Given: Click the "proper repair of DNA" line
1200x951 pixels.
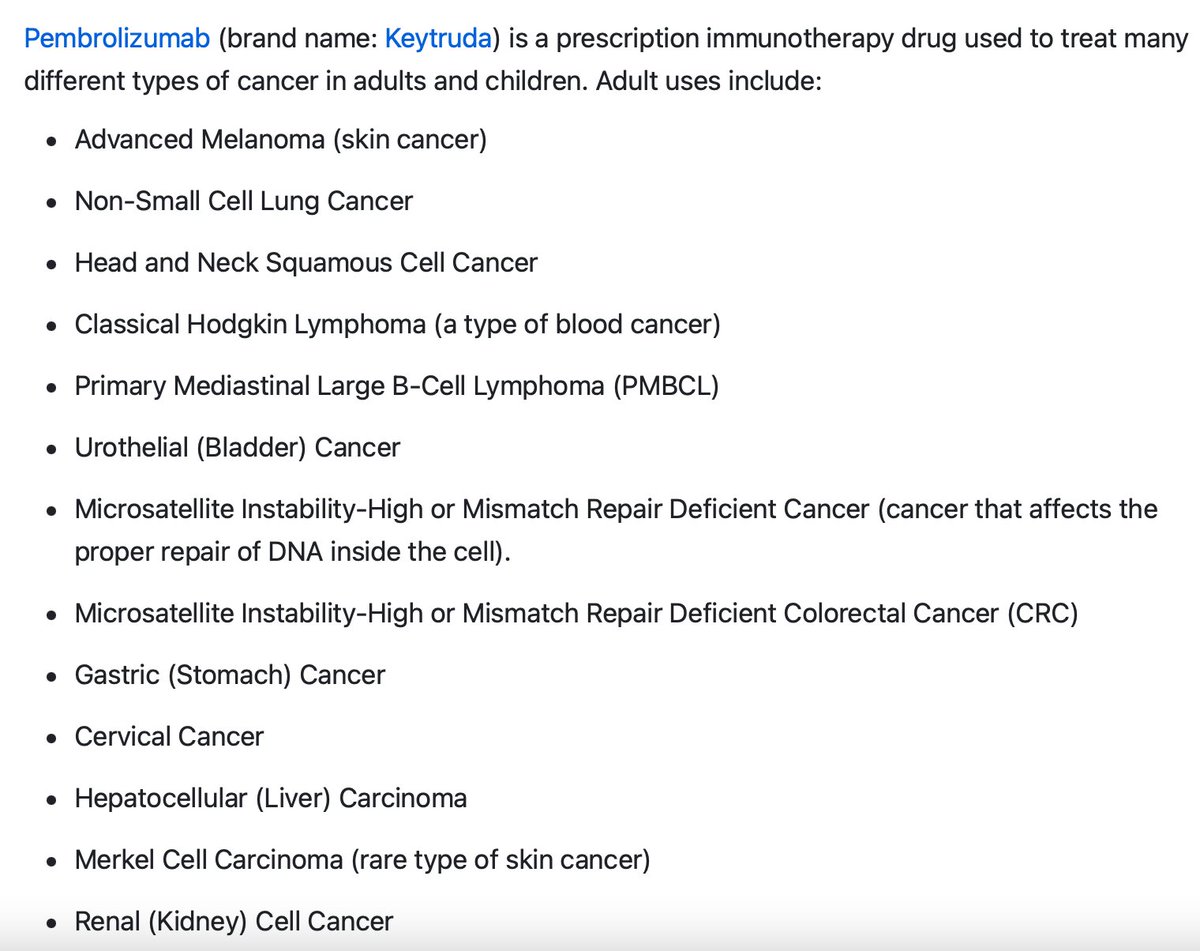Looking at the screenshot, I should coord(292,551).
